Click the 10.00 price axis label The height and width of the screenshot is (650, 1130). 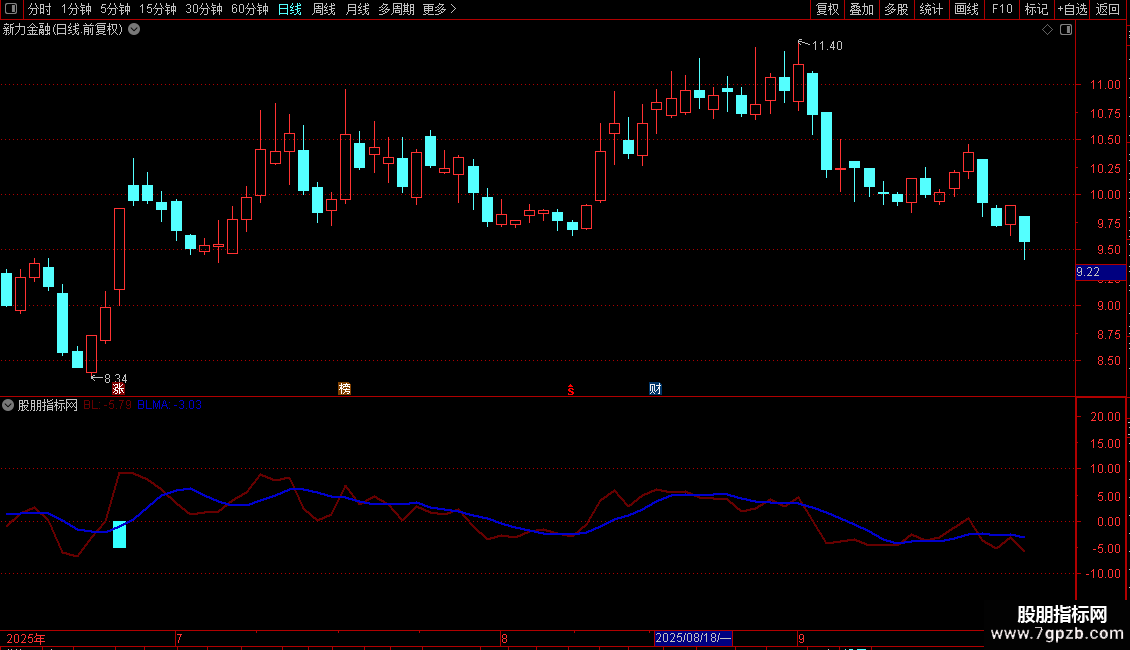pos(1105,195)
